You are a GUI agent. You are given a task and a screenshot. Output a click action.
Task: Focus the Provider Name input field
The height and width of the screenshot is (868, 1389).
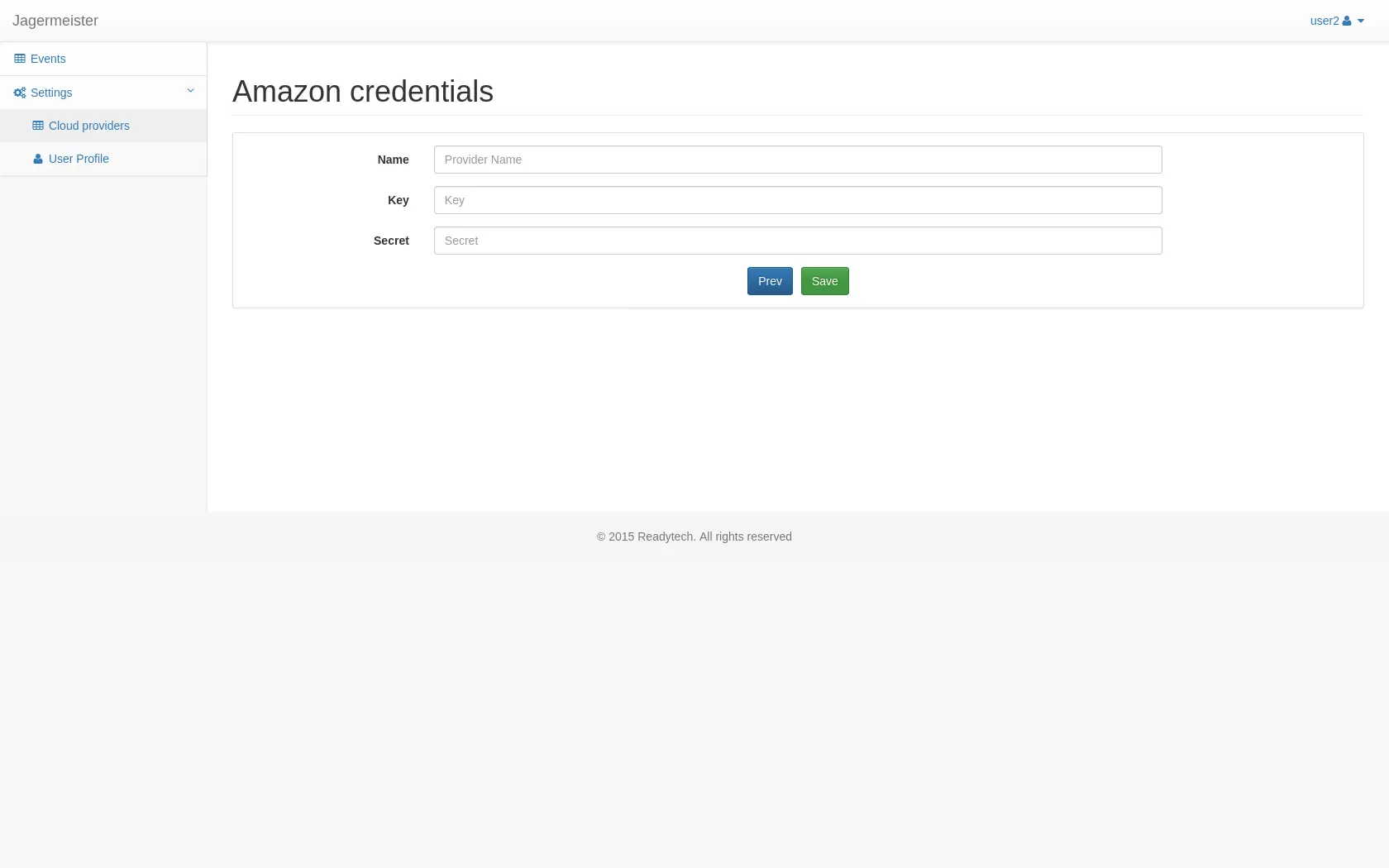point(797,160)
